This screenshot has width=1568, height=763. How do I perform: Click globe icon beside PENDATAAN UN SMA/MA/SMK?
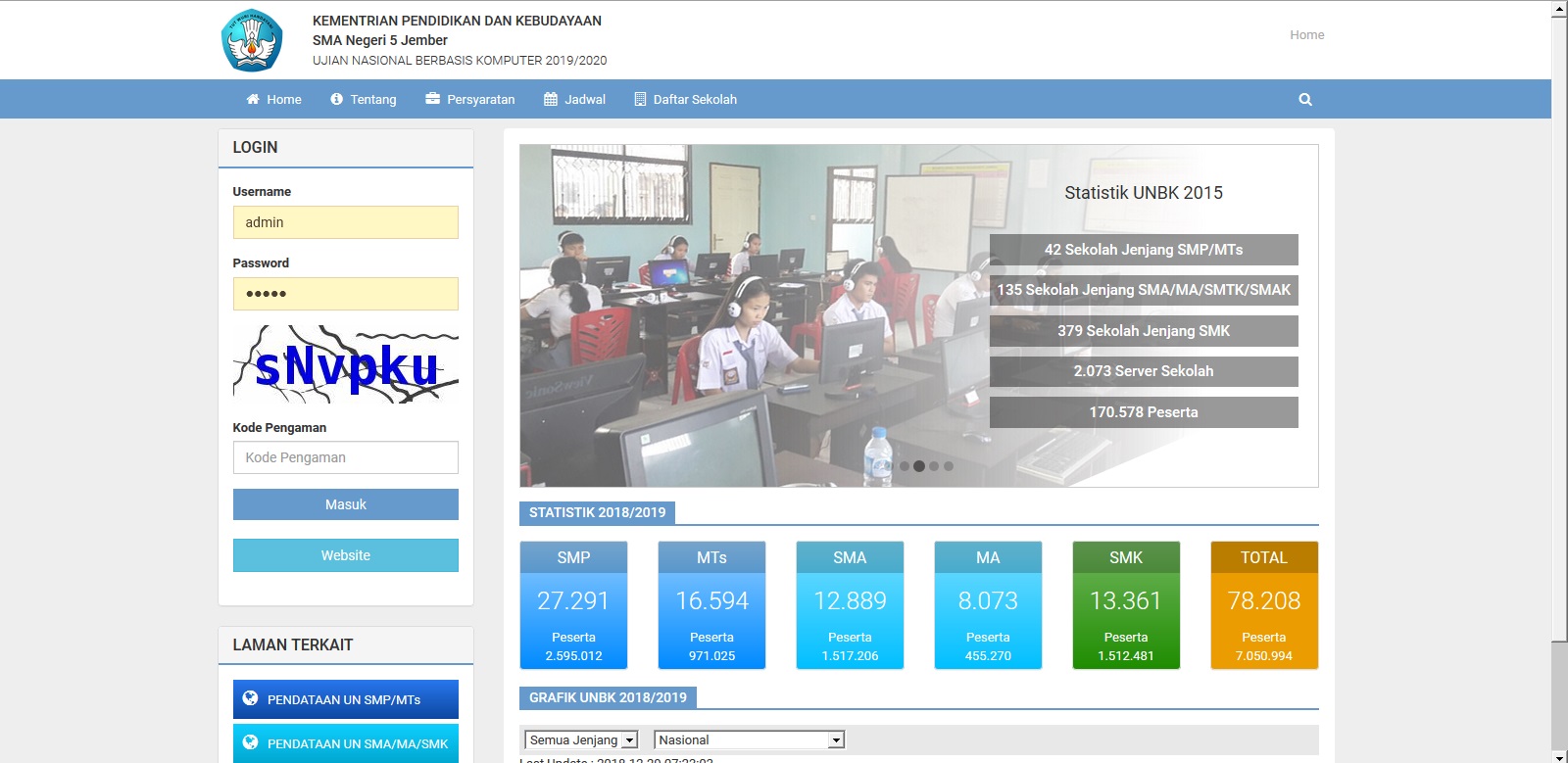[x=250, y=742]
